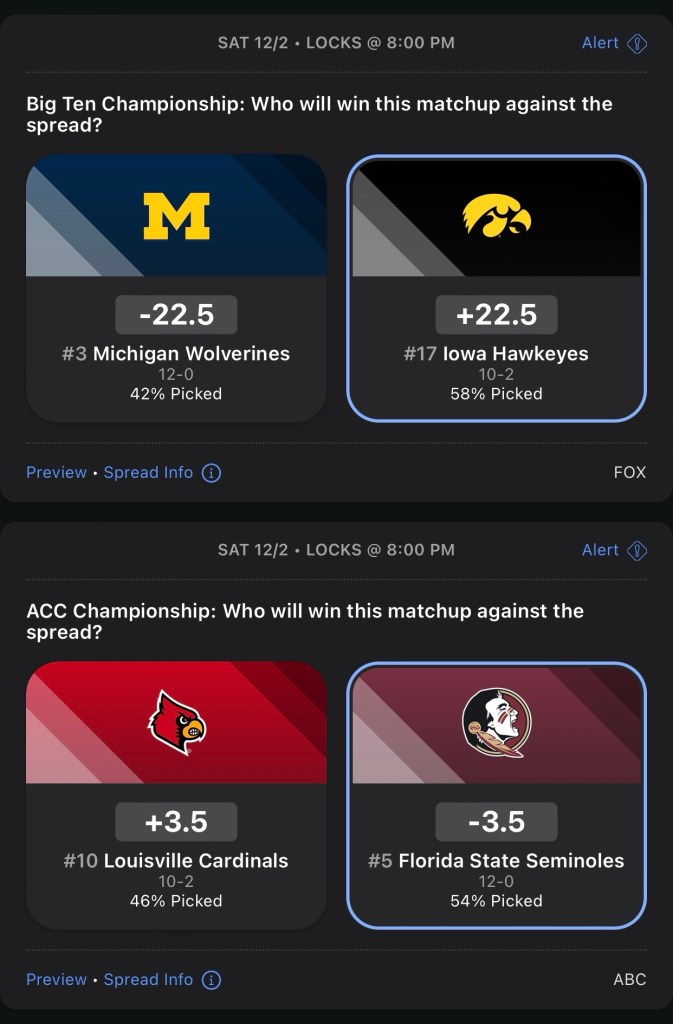
Task: Tap the Iowa Hawkeyes tigerhawk logo
Action: pos(497,216)
